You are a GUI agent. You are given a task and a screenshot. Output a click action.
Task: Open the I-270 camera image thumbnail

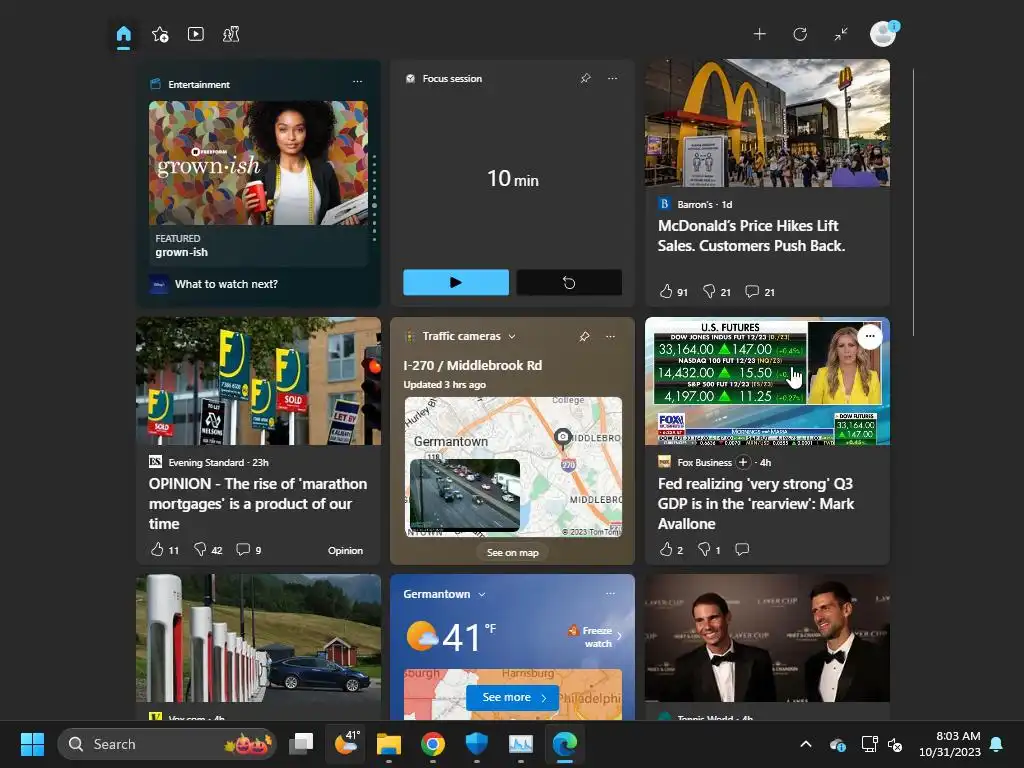click(464, 494)
